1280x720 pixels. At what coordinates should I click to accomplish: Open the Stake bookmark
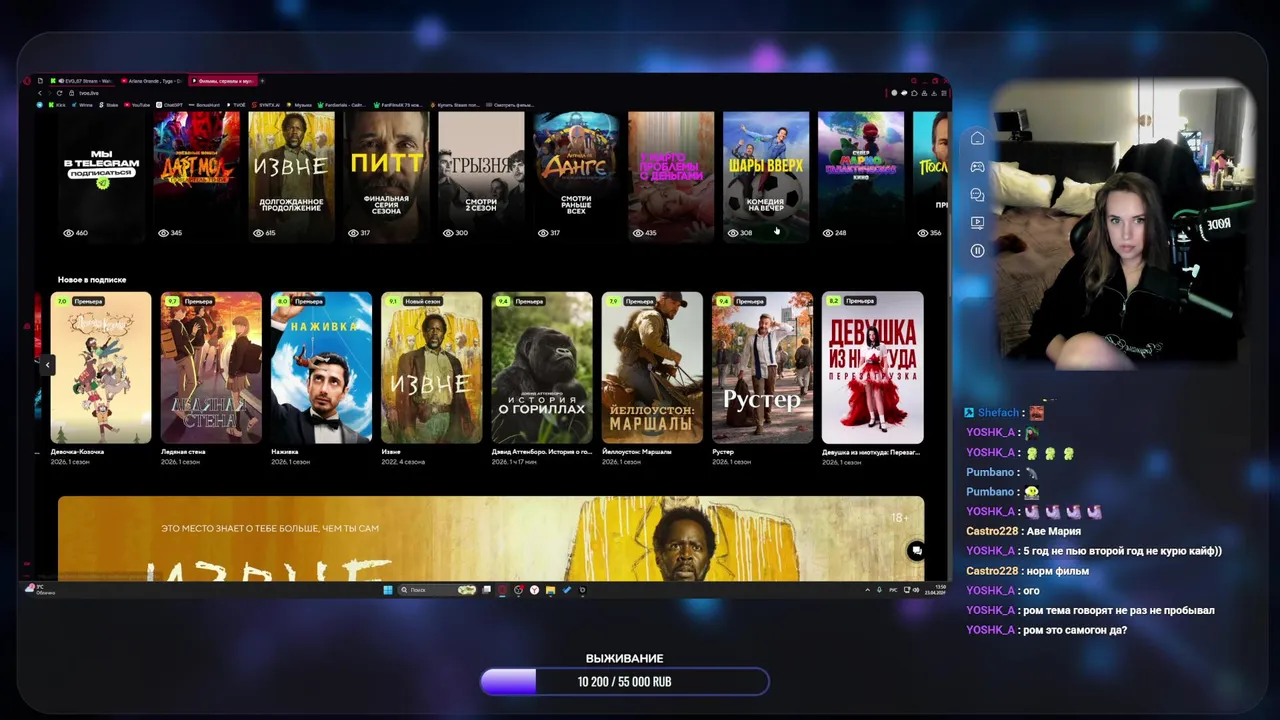108,105
